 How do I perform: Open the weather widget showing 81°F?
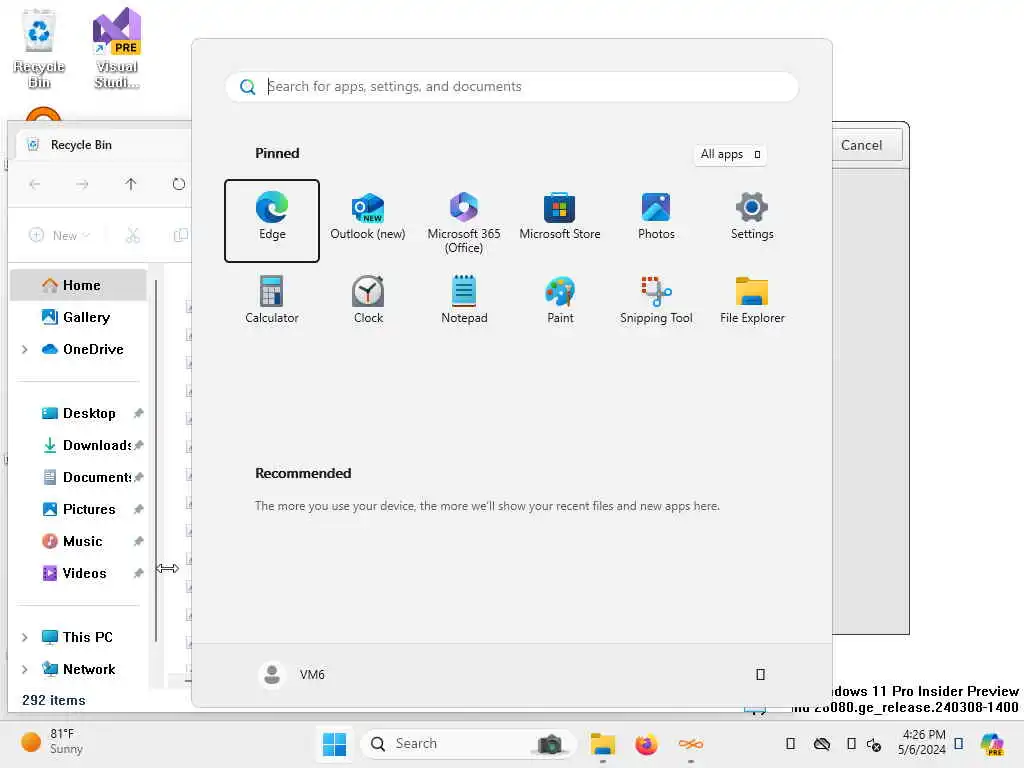tap(53, 742)
